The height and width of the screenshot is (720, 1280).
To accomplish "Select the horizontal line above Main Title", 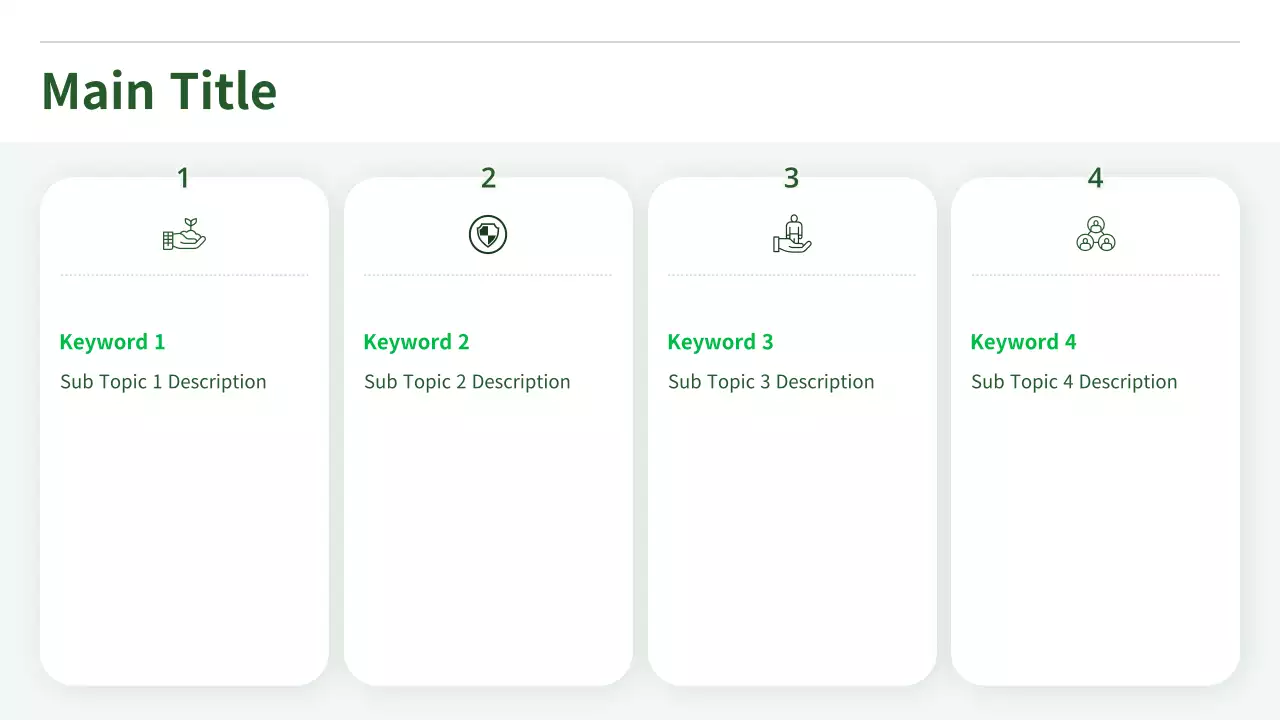I will pos(640,42).
